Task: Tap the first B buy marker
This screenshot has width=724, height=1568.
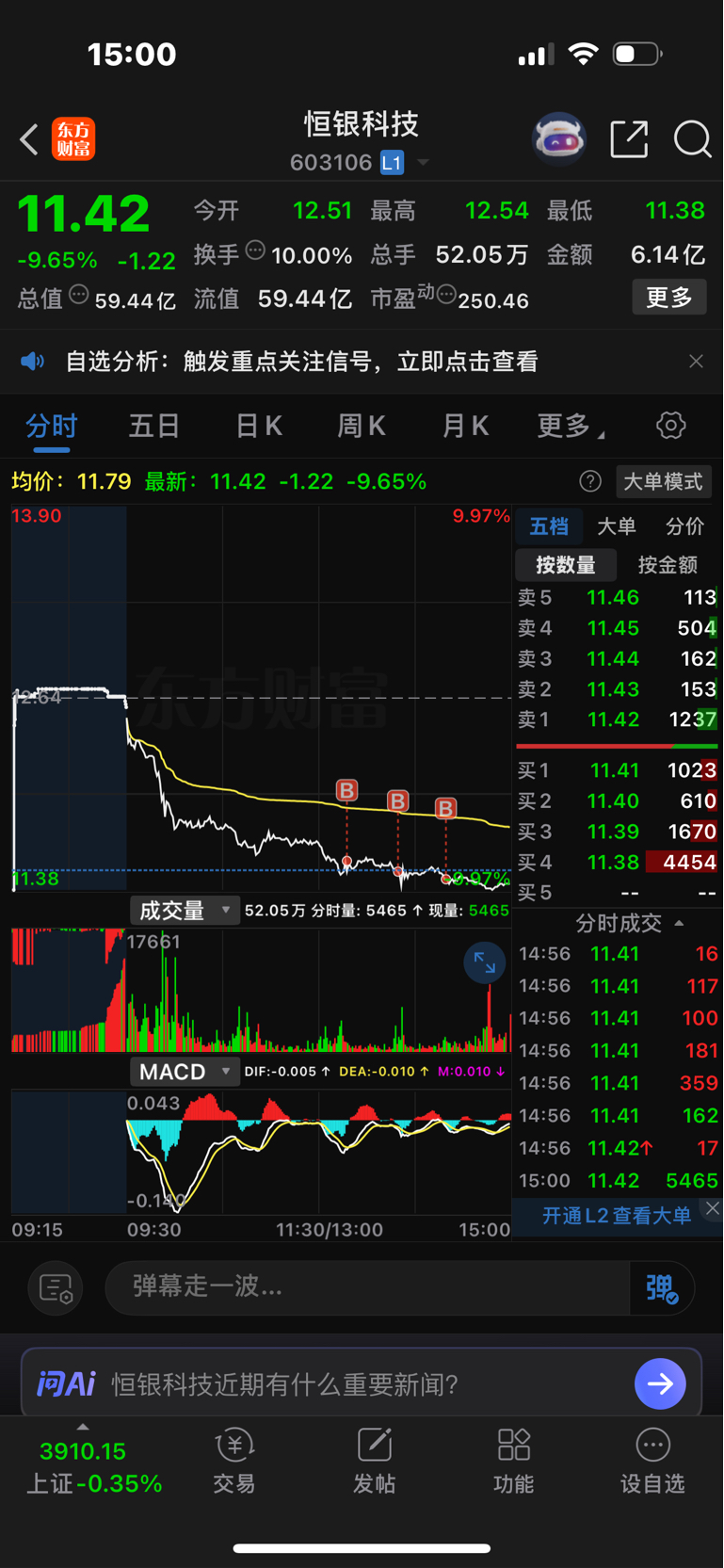Action: point(347,790)
